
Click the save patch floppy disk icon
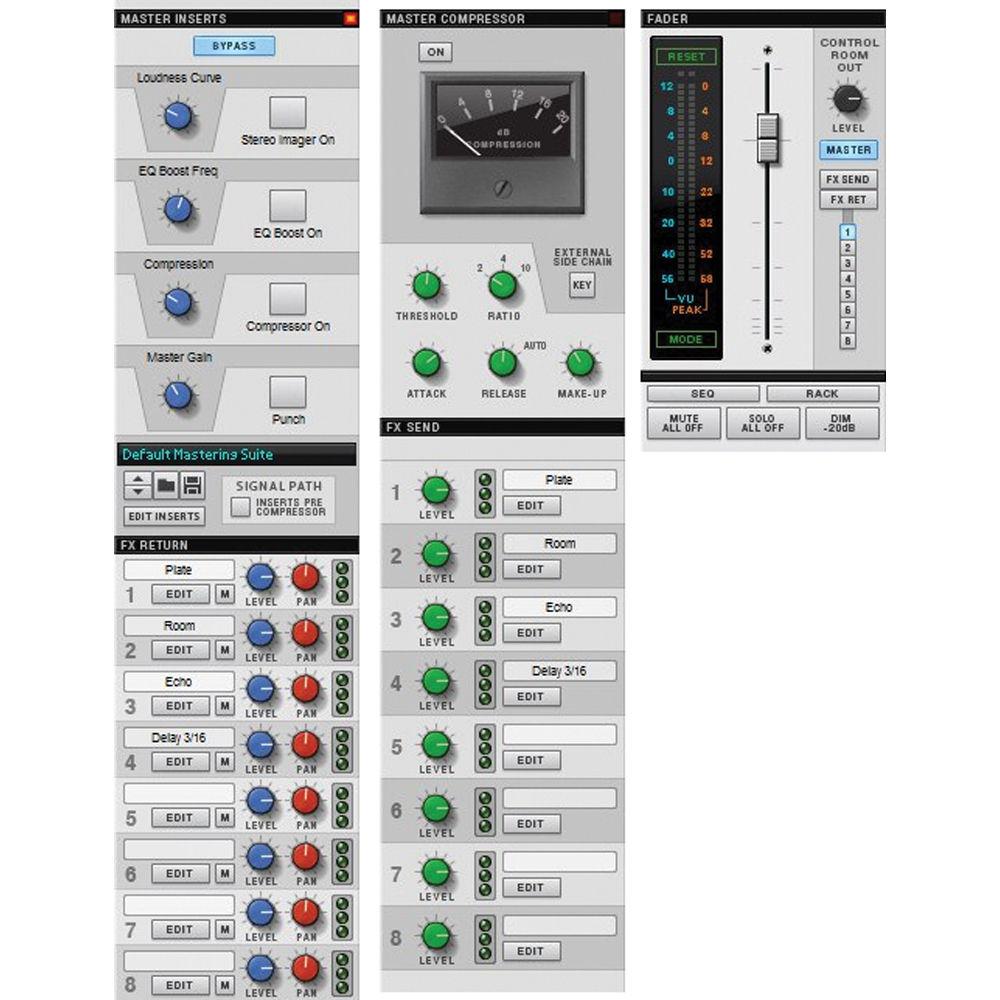(x=193, y=487)
